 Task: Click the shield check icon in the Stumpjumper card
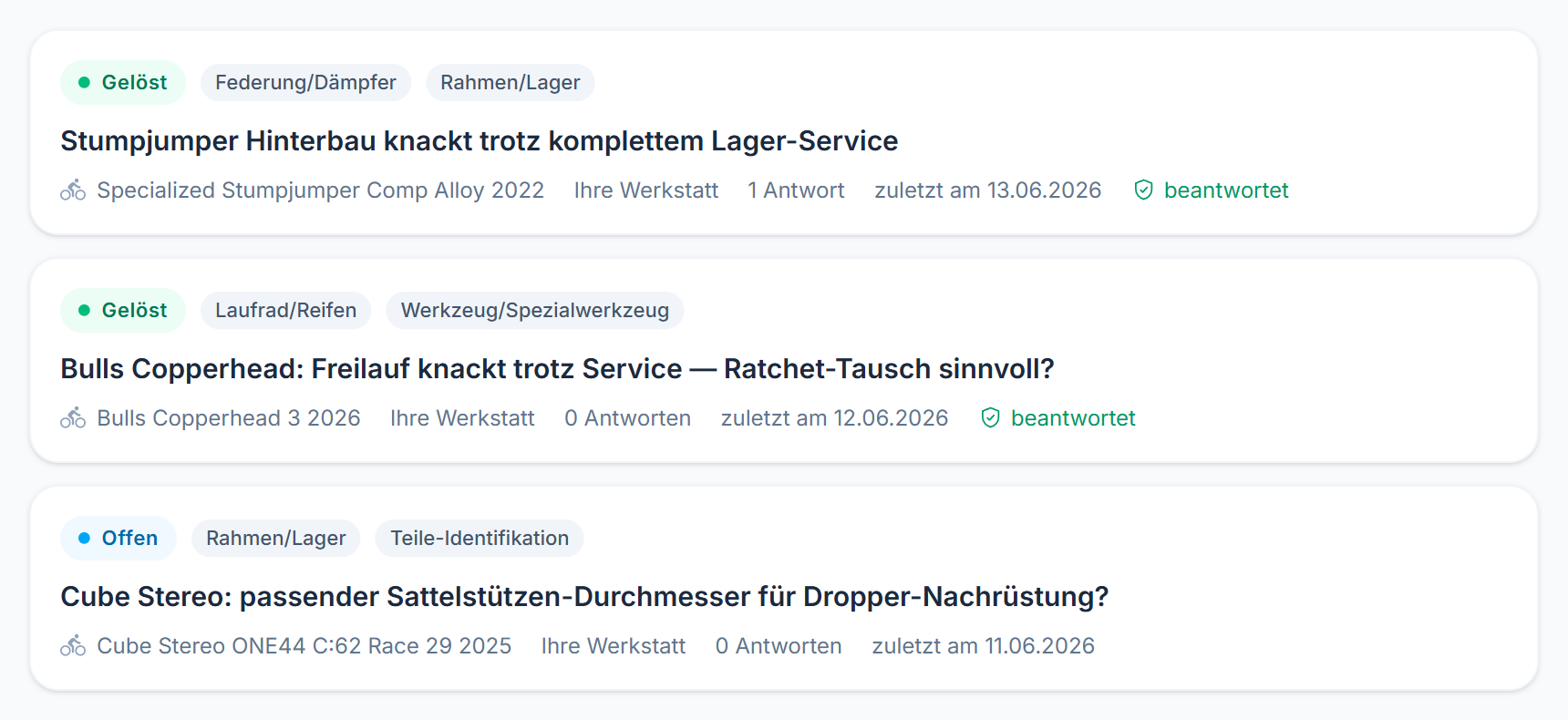(x=1143, y=190)
